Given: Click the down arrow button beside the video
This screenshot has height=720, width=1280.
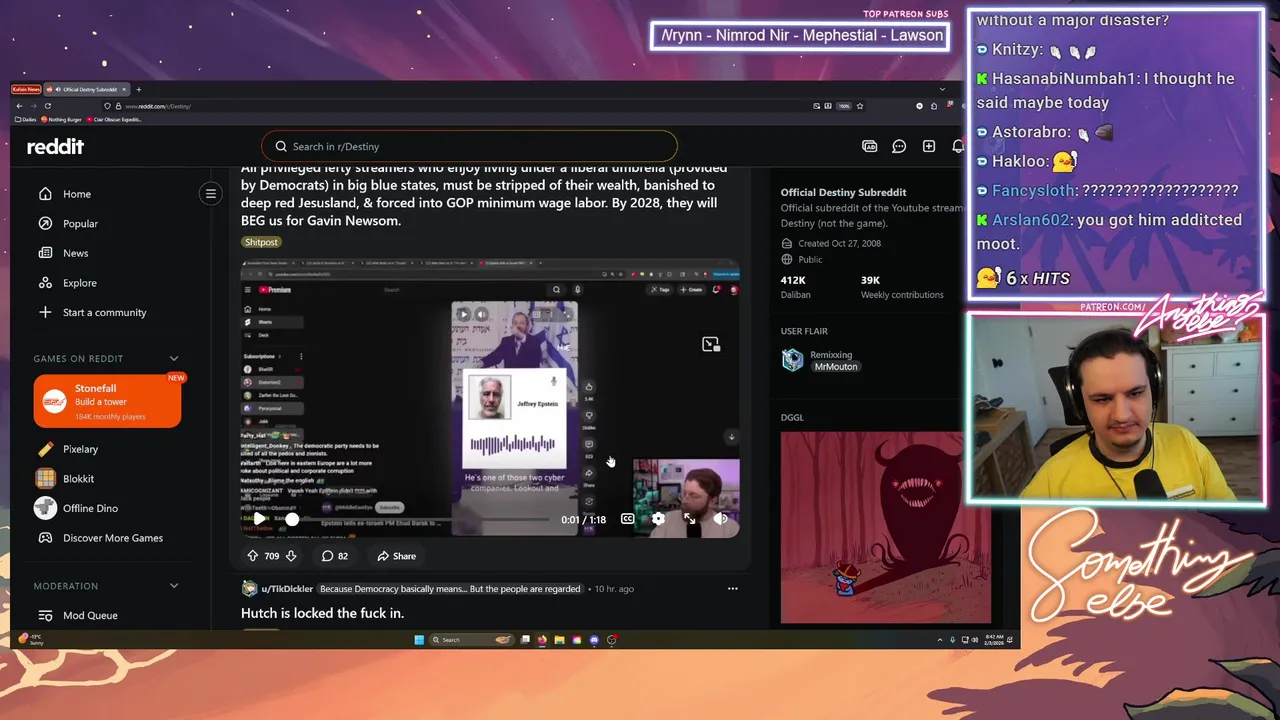Looking at the screenshot, I should coord(731,437).
